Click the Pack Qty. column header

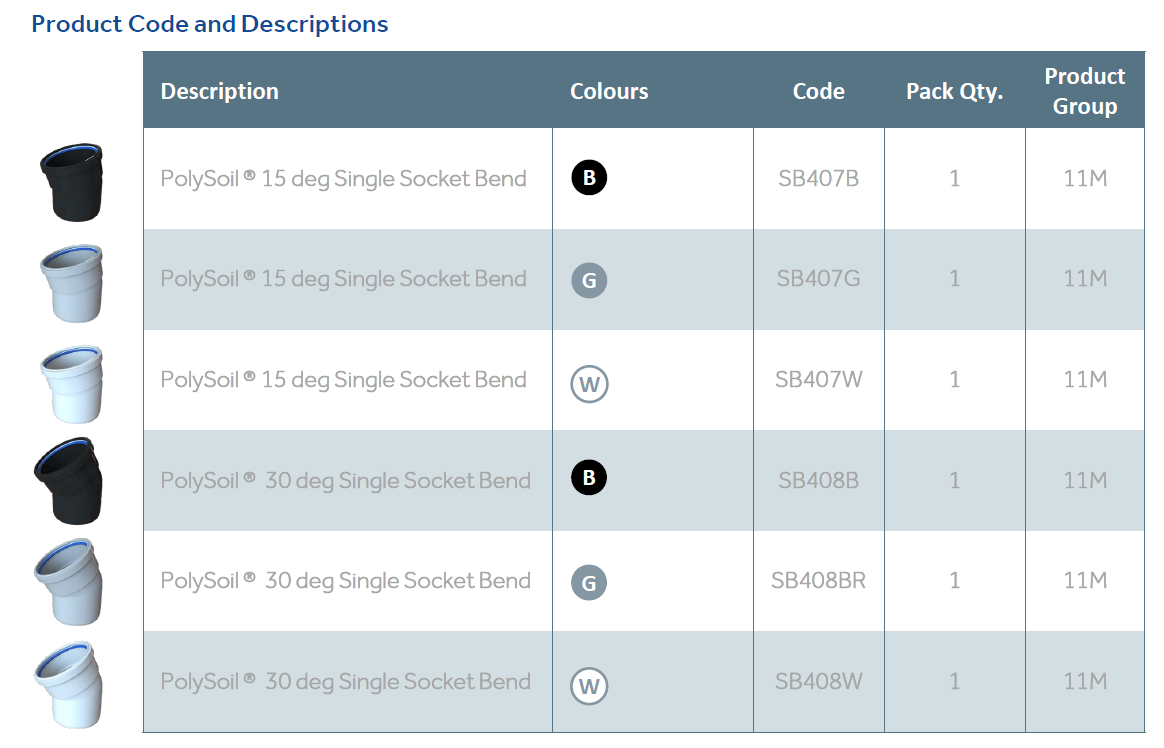pos(955,91)
